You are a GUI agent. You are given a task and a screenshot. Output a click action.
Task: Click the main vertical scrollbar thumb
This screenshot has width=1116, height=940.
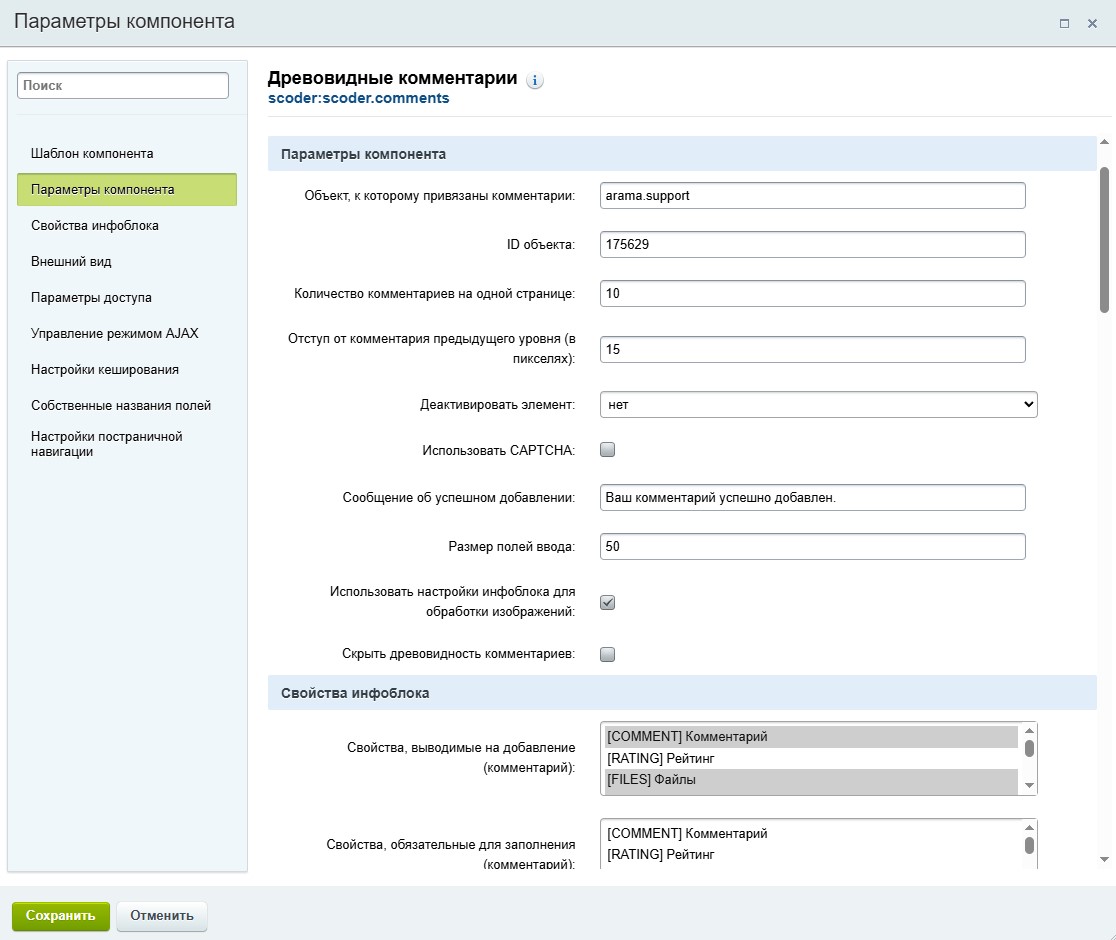click(1104, 240)
